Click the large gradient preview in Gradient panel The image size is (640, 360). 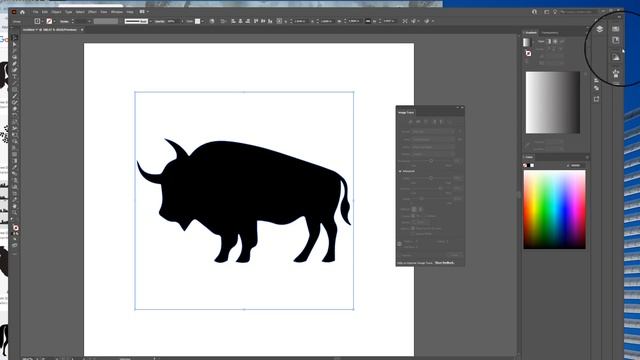click(x=553, y=102)
